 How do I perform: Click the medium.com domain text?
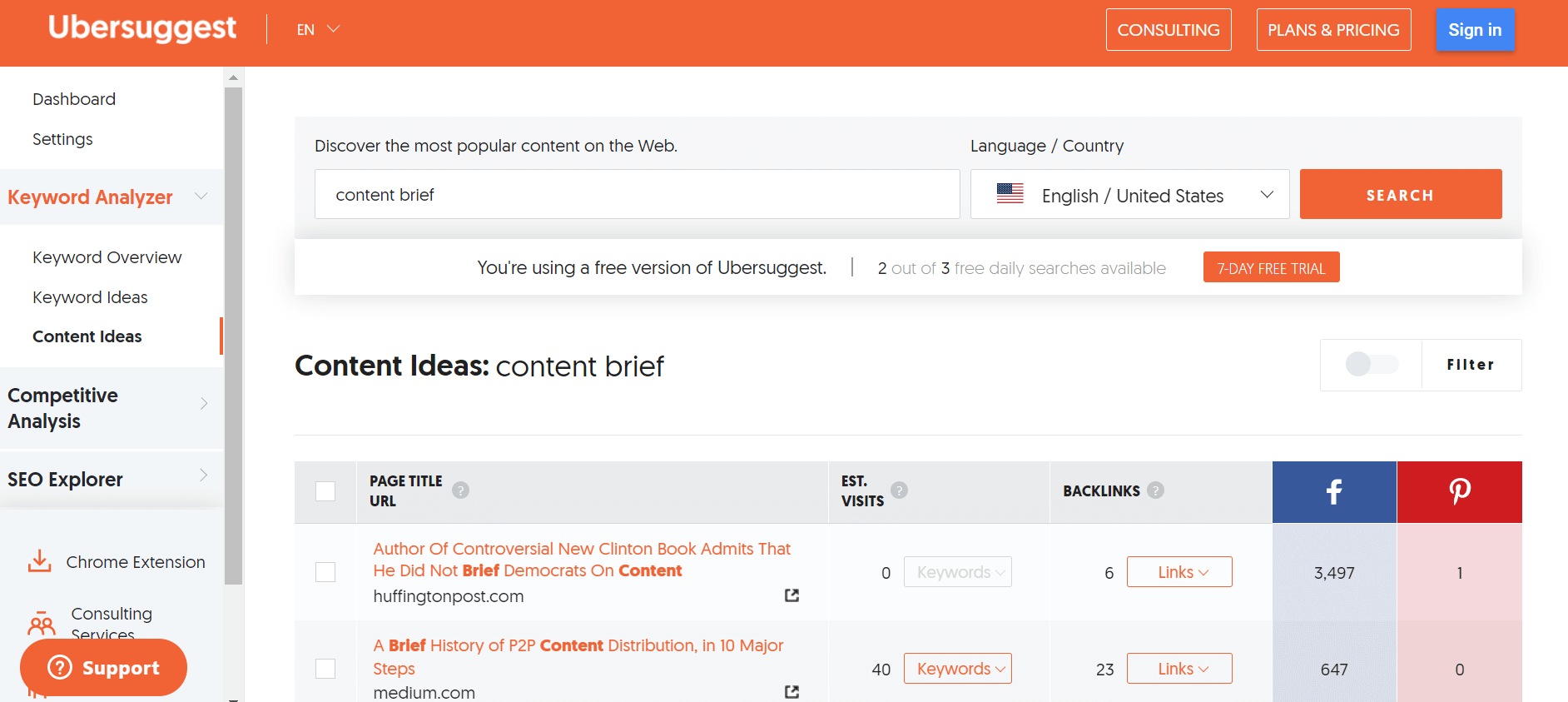[x=424, y=693]
